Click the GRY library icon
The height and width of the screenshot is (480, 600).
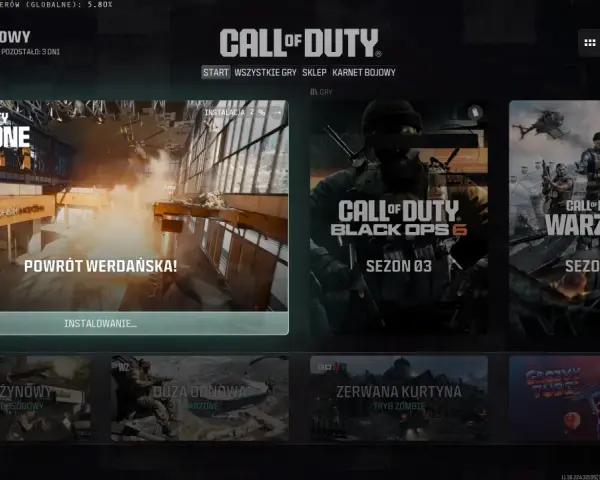pyautogui.click(x=314, y=92)
